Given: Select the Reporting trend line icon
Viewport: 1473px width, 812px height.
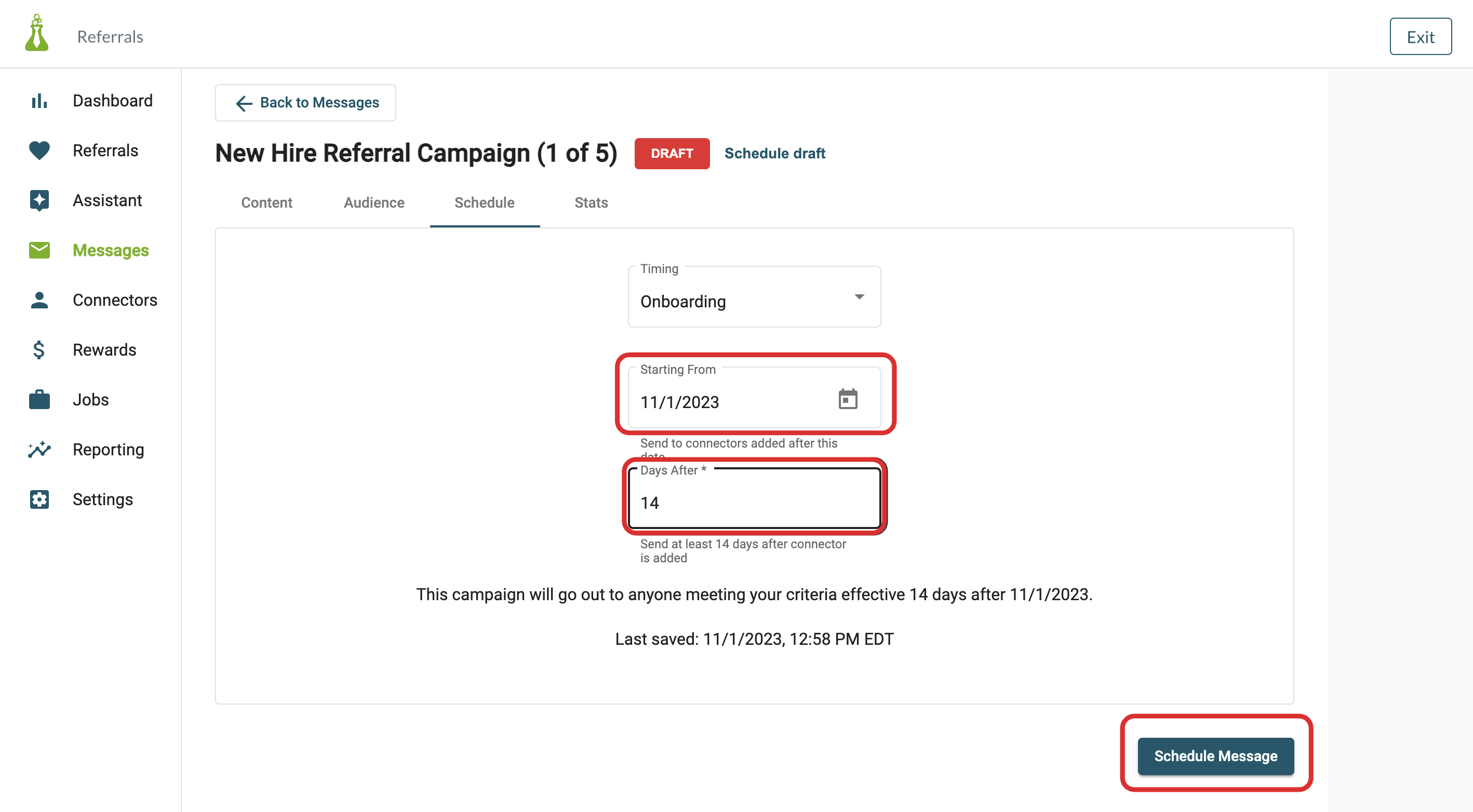Looking at the screenshot, I should [x=39, y=449].
